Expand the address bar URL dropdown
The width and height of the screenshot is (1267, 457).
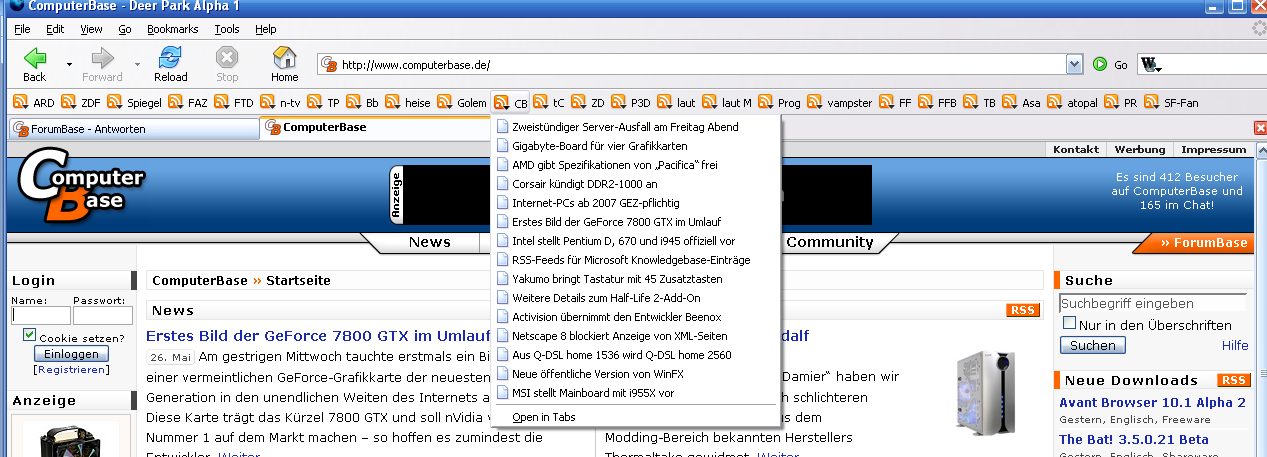1075,65
